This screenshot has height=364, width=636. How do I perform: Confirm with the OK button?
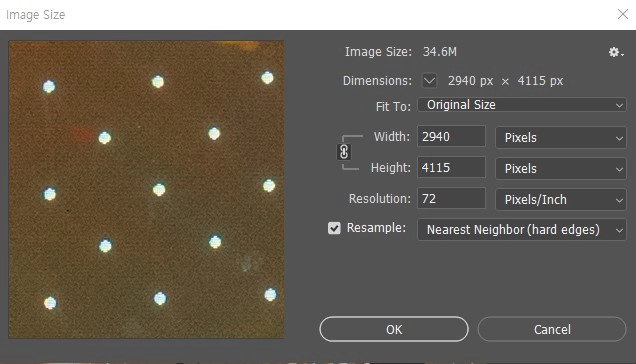pyautogui.click(x=394, y=329)
